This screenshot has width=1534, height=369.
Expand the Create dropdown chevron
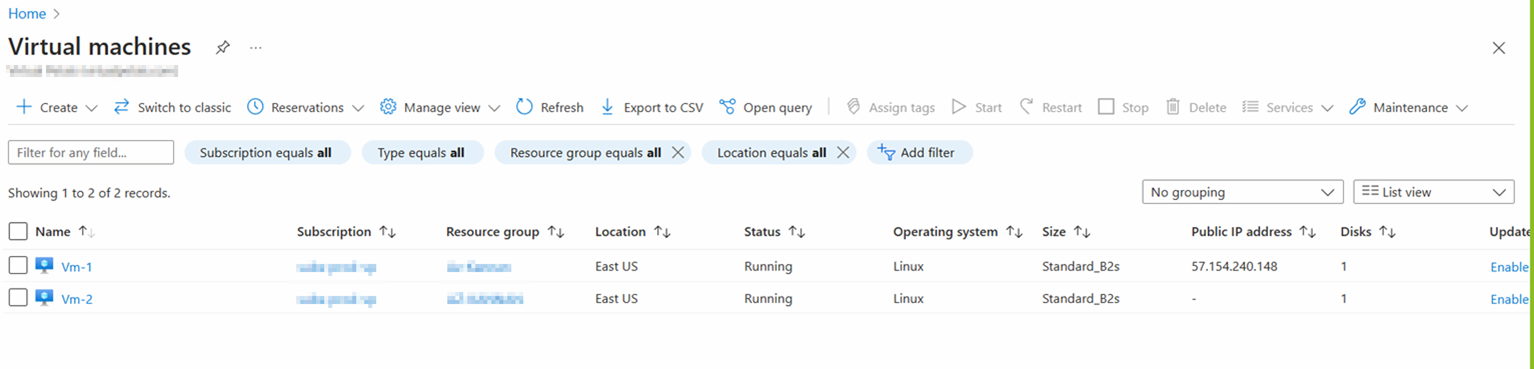[x=91, y=108]
